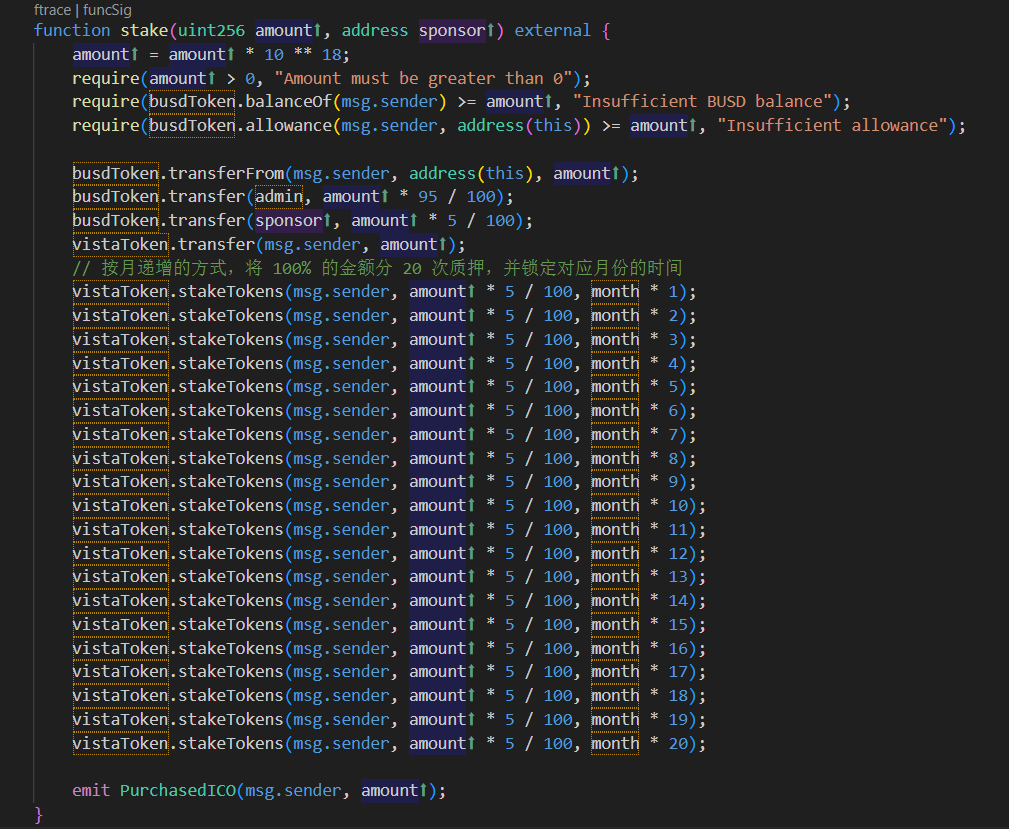
Task: Click the "PurchasedICO" event name
Action: 178,790
